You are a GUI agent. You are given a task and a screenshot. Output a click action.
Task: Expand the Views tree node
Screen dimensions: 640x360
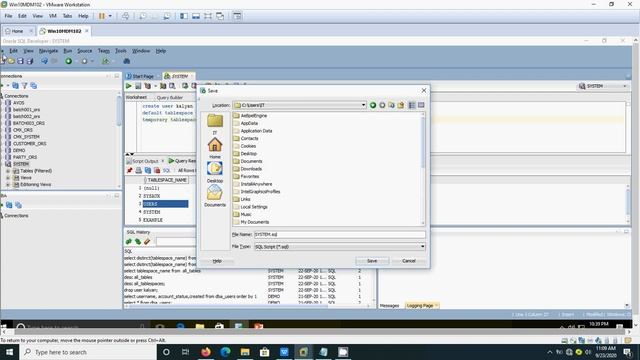click(x=7, y=178)
